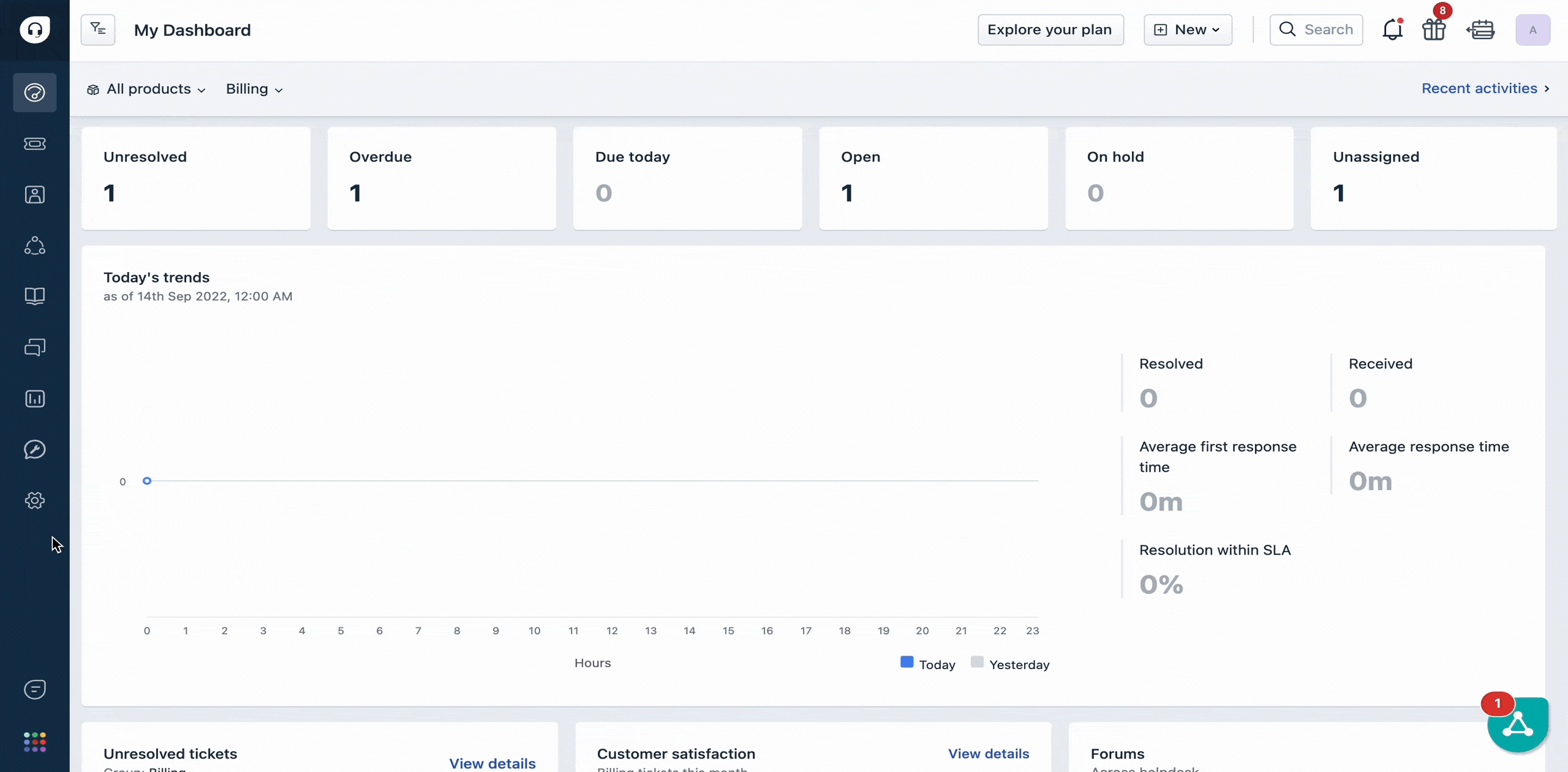Click the app grid icon at bottom
This screenshot has height=772, width=1568.
click(x=34, y=741)
